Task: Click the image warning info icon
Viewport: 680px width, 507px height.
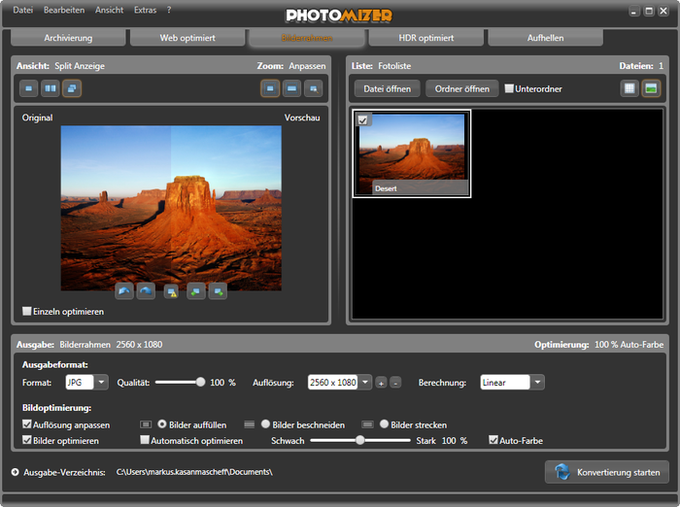Action: 171,291
